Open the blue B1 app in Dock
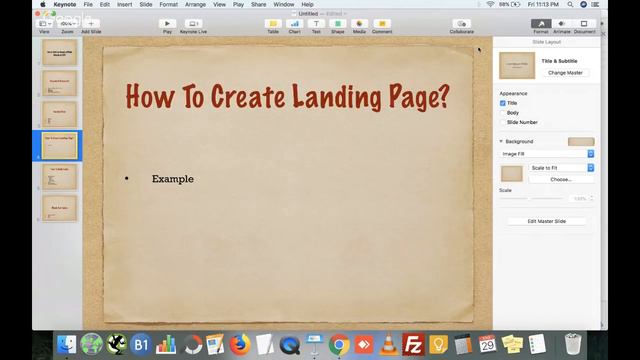The width and height of the screenshot is (640, 360). [x=141, y=345]
